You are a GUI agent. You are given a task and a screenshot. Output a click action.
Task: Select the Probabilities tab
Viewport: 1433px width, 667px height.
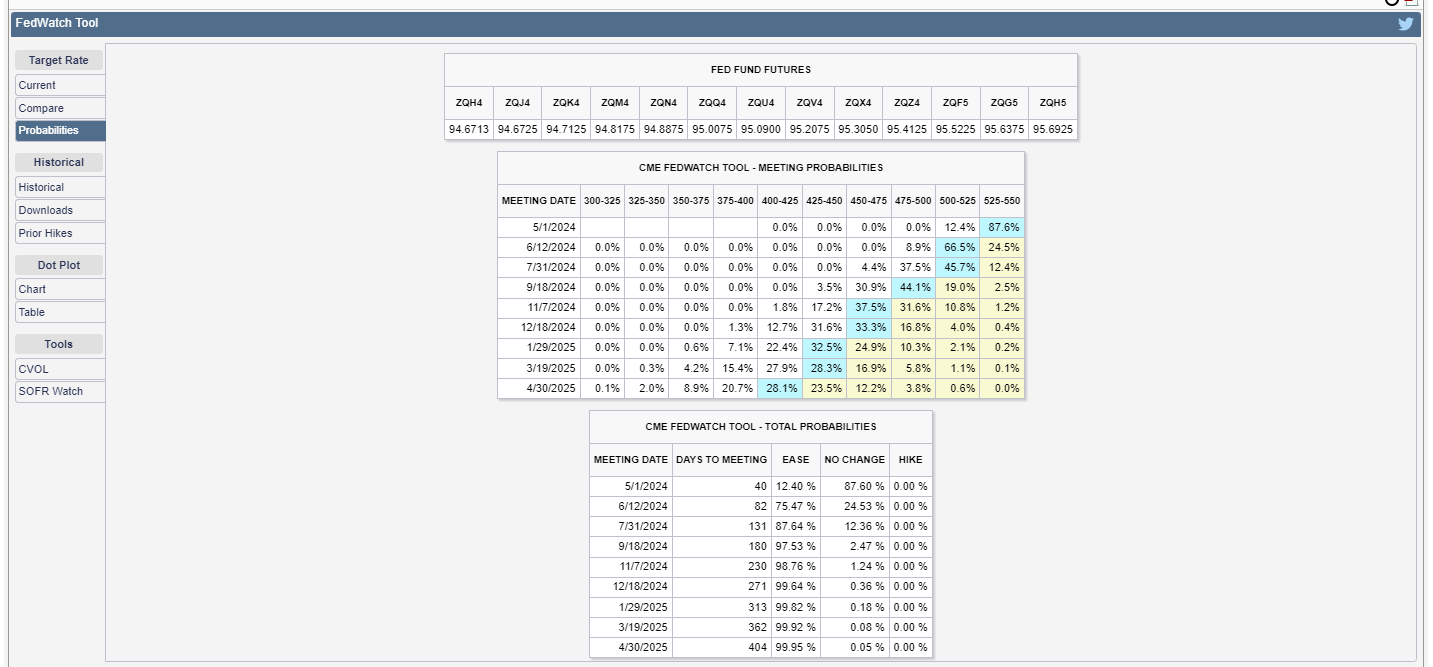(60, 130)
